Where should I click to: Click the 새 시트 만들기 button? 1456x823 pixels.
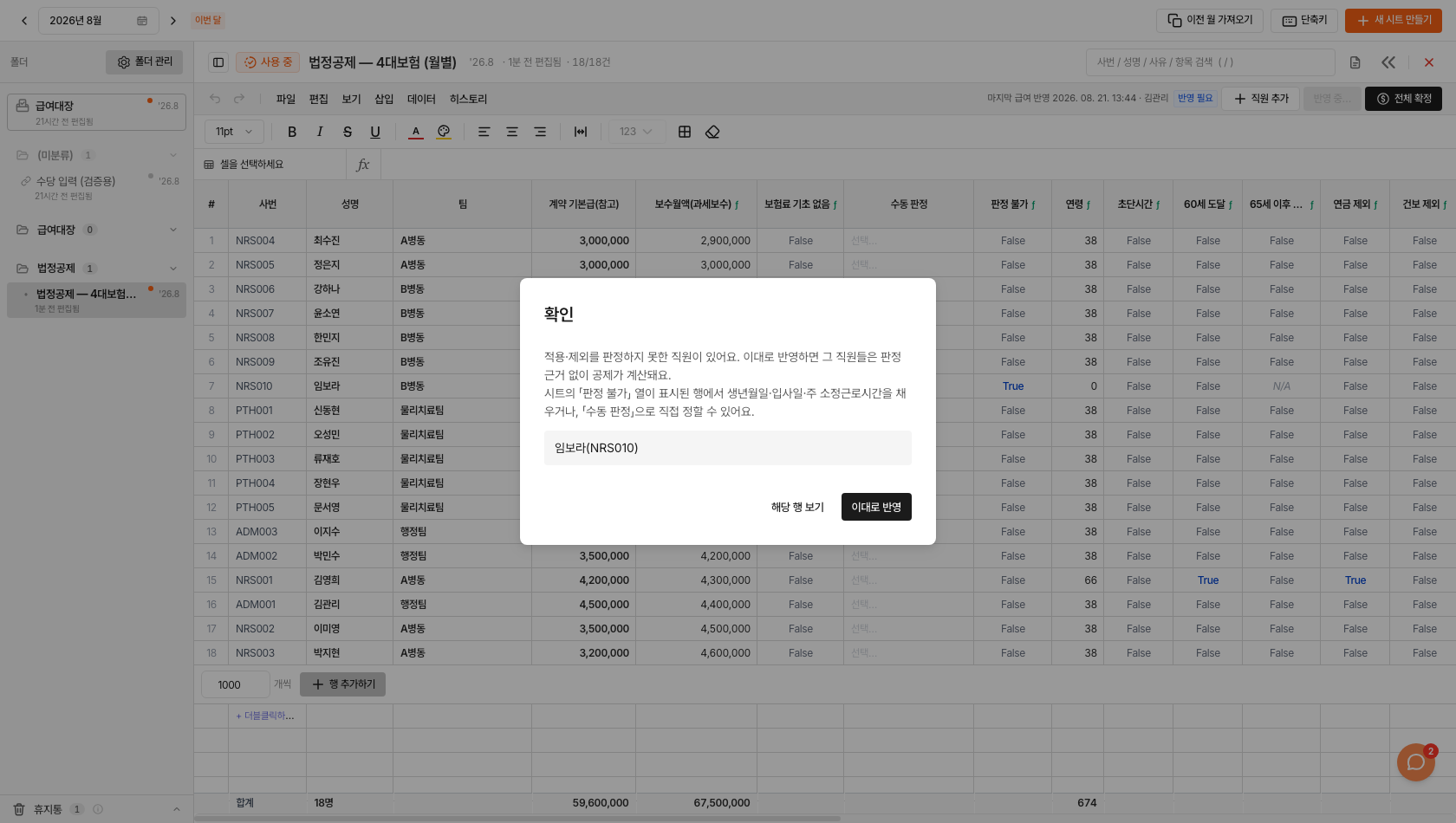(x=1394, y=21)
